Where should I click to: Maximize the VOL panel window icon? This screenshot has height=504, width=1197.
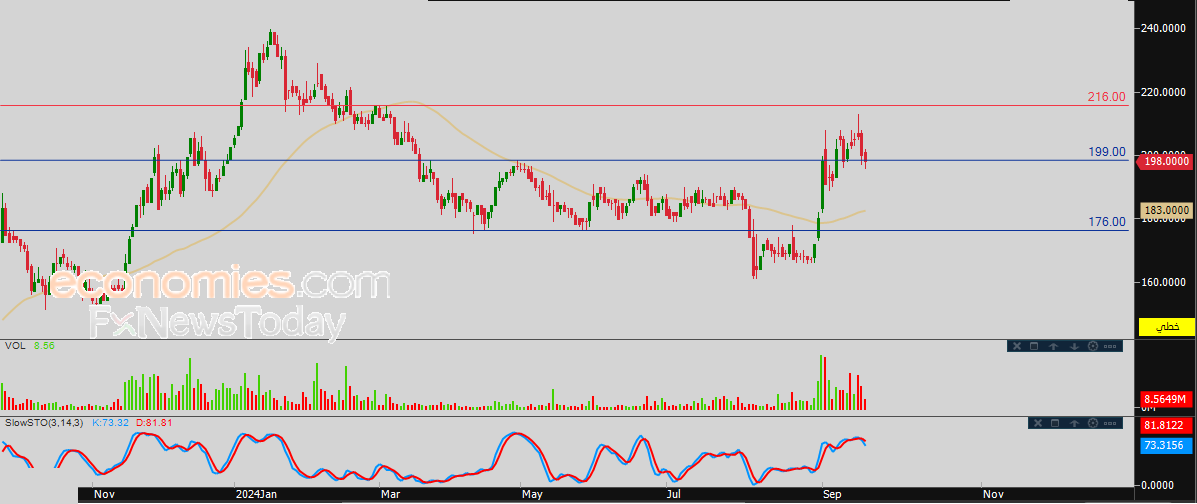pos(1034,346)
